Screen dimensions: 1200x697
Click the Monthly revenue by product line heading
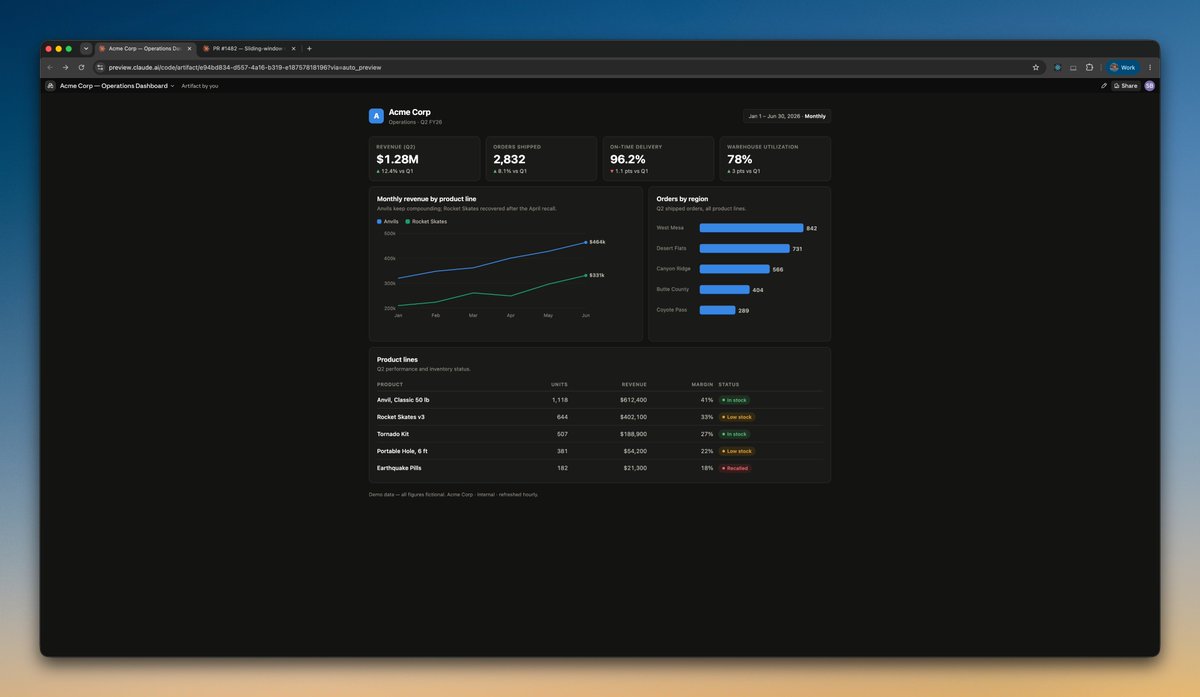426,199
